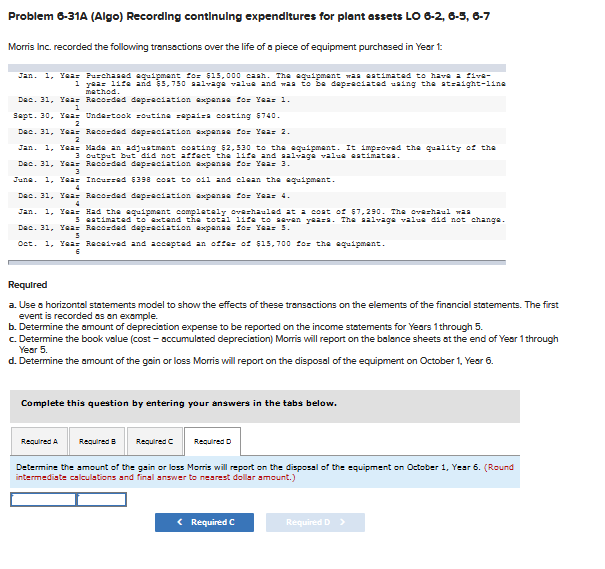Open the Required B tab
This screenshot has width=605, height=569.
tap(97, 441)
